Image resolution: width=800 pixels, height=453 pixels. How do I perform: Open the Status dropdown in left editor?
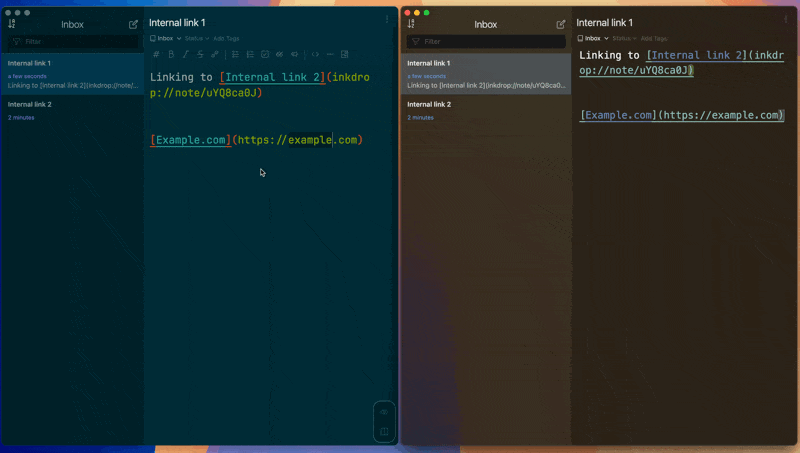196,38
